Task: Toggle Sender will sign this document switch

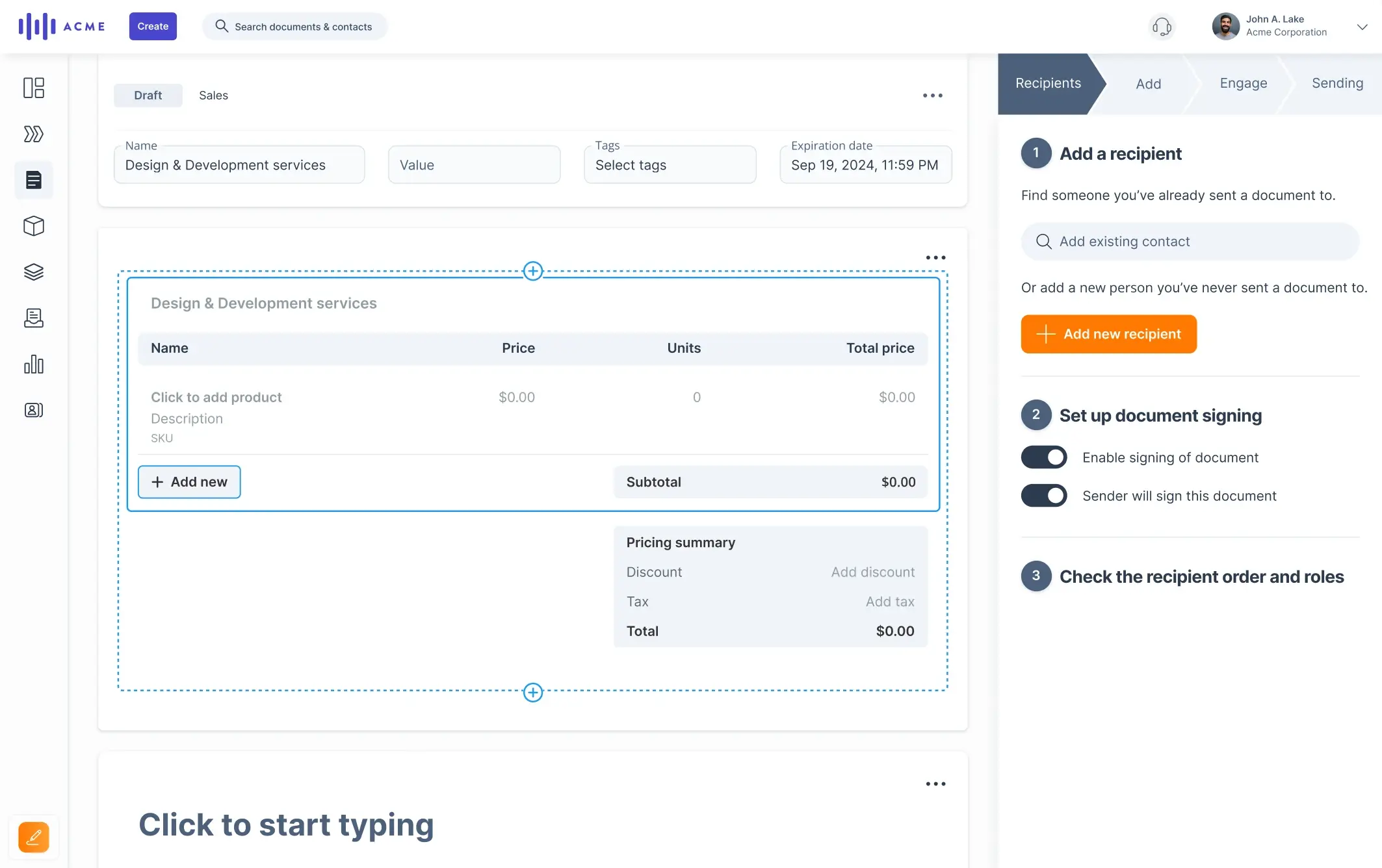Action: [x=1044, y=495]
